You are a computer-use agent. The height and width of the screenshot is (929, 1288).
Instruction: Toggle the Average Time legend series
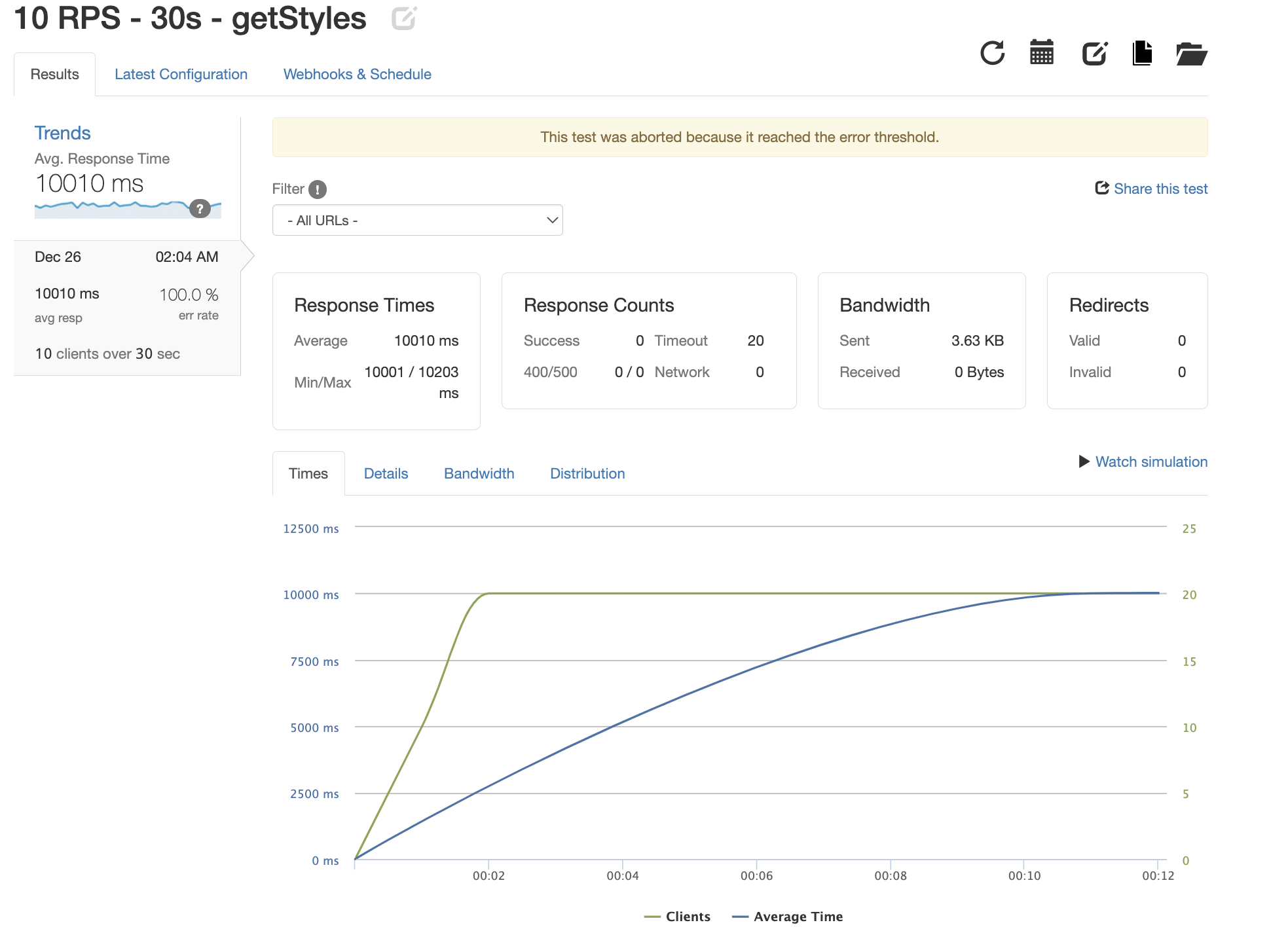click(x=788, y=917)
